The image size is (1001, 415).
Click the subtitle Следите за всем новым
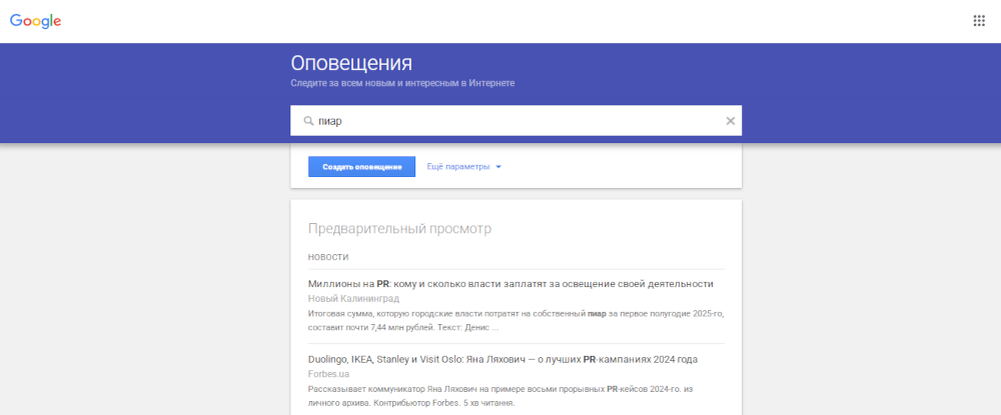pos(402,84)
